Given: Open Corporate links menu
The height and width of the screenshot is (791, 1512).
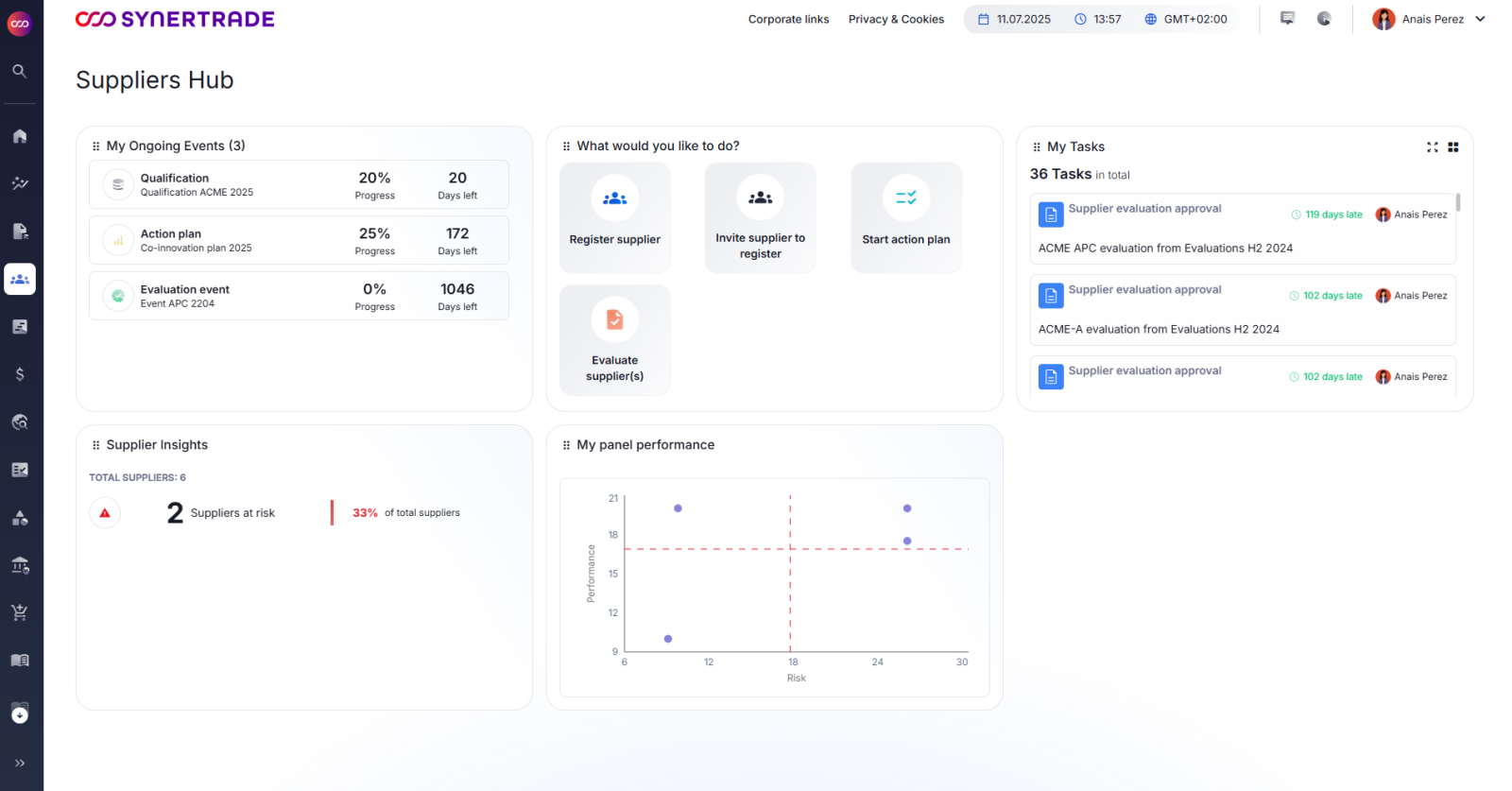Looking at the screenshot, I should (788, 19).
